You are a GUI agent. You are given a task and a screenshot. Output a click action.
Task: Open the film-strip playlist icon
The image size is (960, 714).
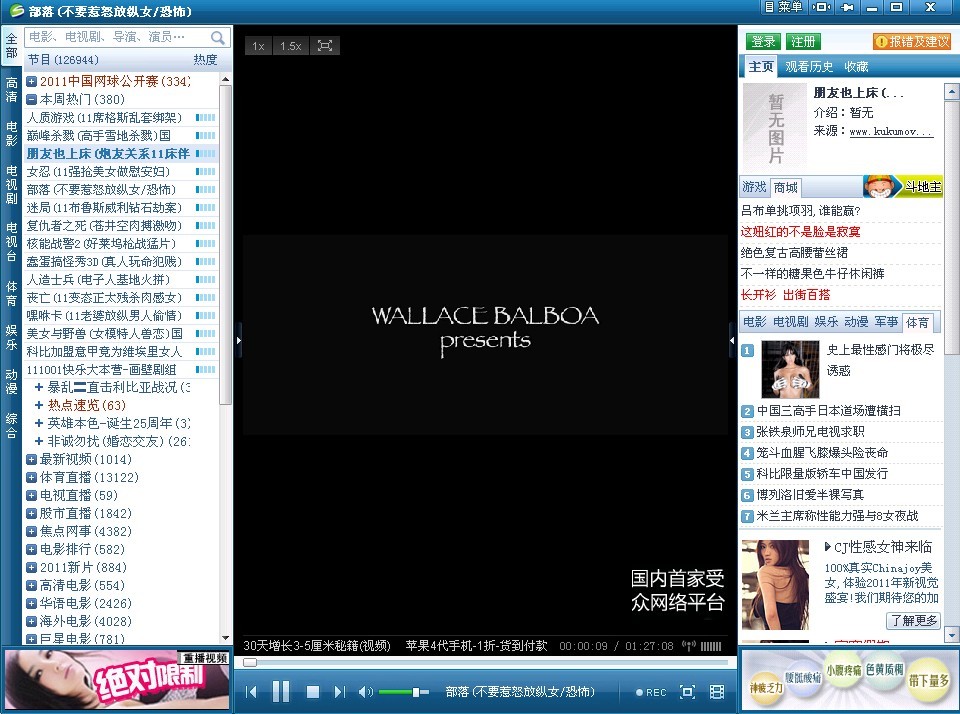click(717, 692)
